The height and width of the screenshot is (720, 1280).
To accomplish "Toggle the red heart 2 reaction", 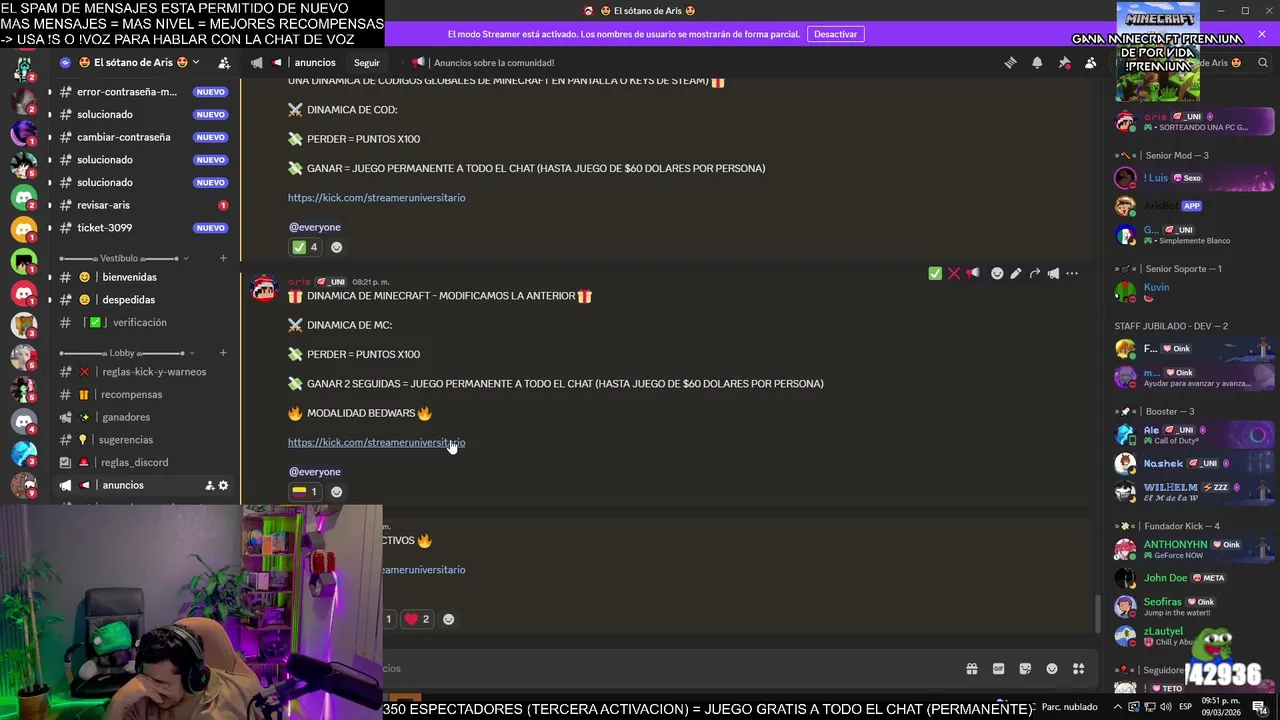I will tap(417, 619).
